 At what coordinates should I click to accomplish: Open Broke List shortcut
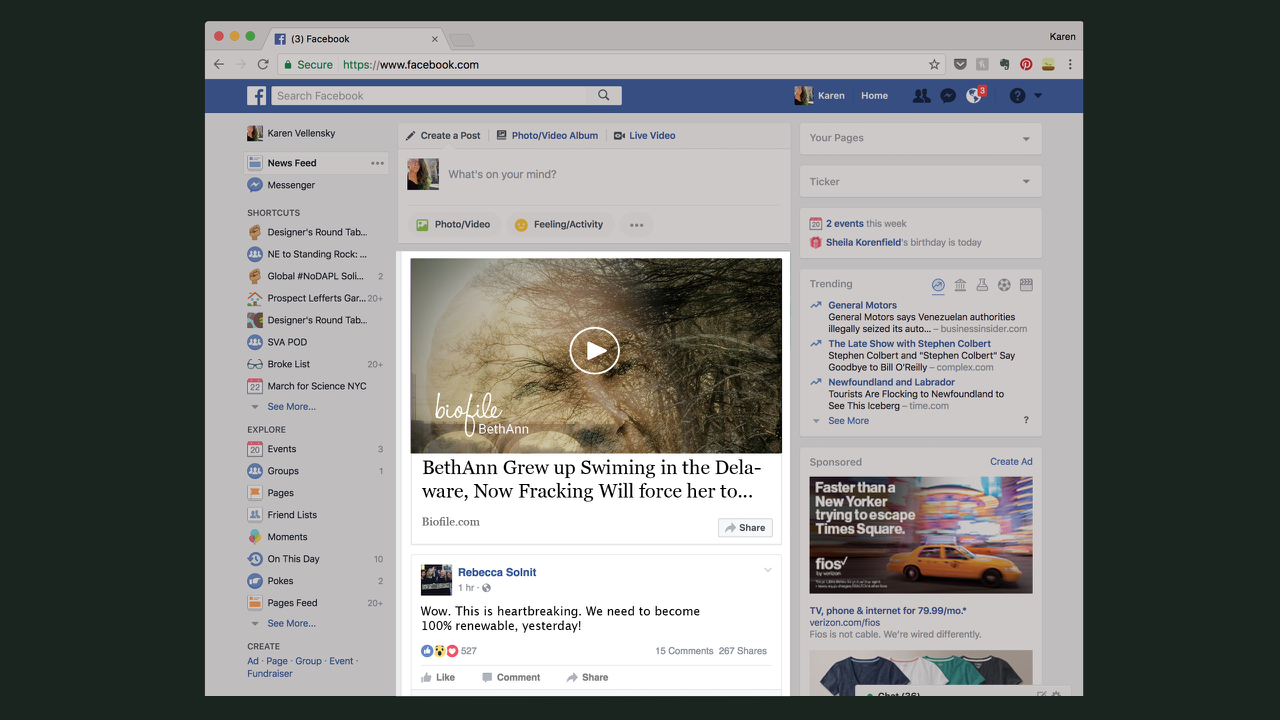pos(279,364)
